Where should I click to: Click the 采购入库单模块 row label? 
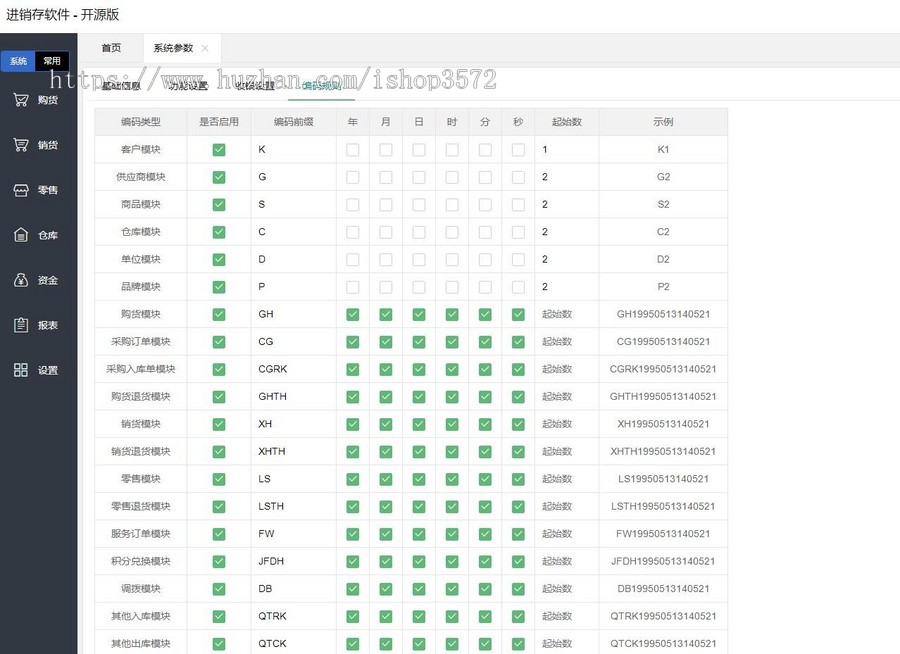[x=141, y=369]
